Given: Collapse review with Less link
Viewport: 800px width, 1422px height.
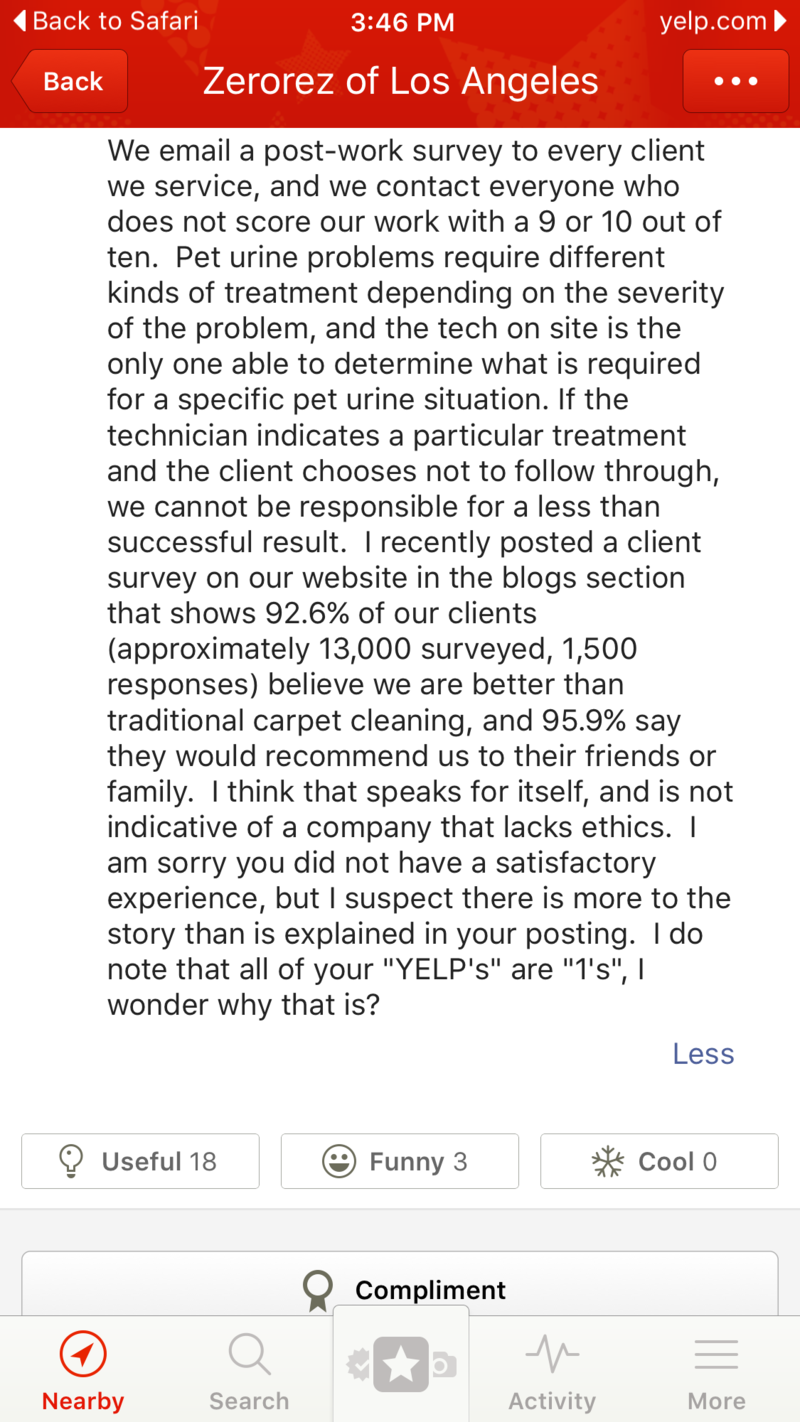Looking at the screenshot, I should (703, 1054).
